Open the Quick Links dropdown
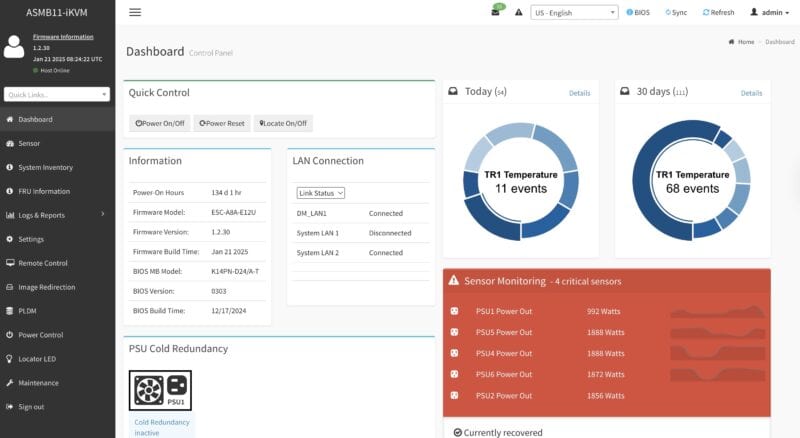800x438 pixels. click(x=57, y=94)
